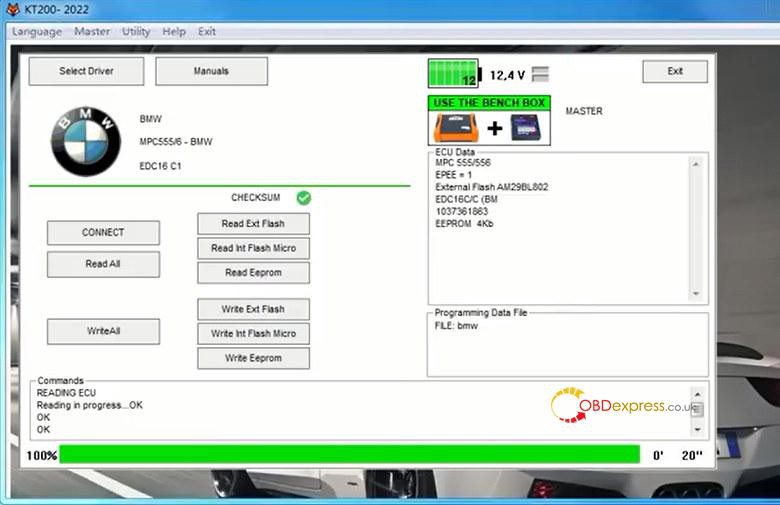Click Write Int Flash Micro
Image resolution: width=780 pixels, height=505 pixels.
pos(253,333)
